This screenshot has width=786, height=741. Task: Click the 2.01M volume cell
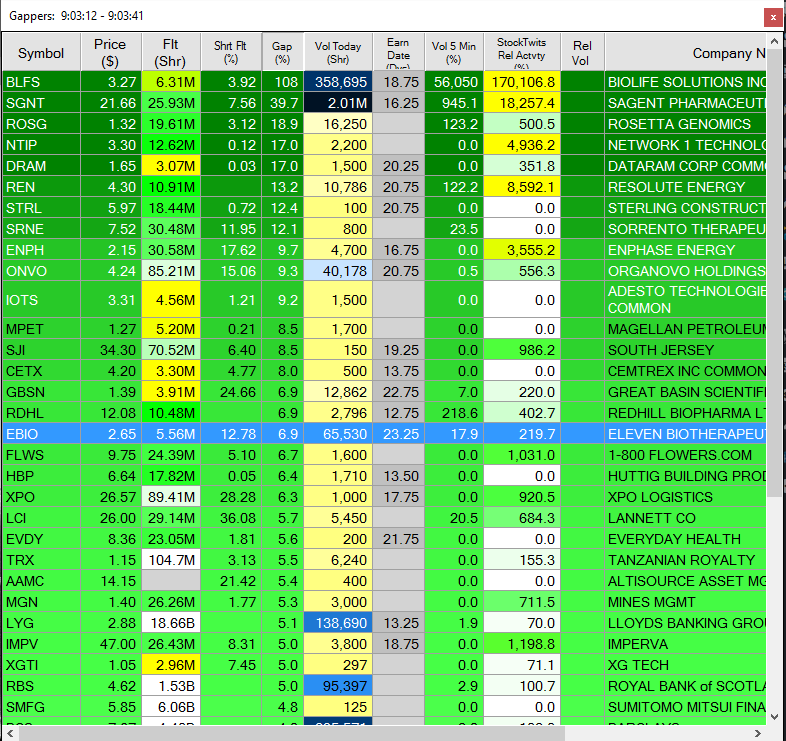pyautogui.click(x=338, y=103)
